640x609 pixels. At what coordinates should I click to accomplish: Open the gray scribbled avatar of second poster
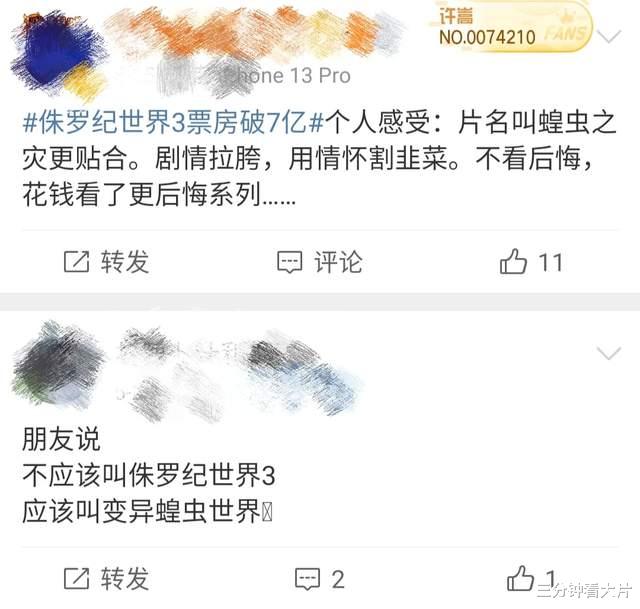pyautogui.click(x=57, y=365)
